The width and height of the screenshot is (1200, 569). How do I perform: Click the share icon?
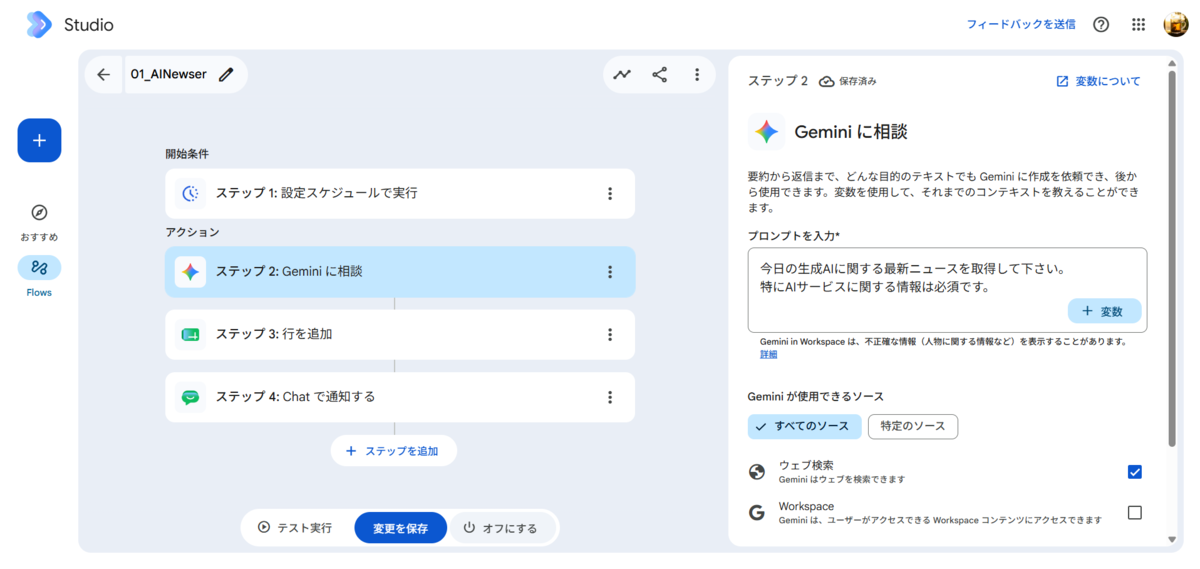(660, 74)
